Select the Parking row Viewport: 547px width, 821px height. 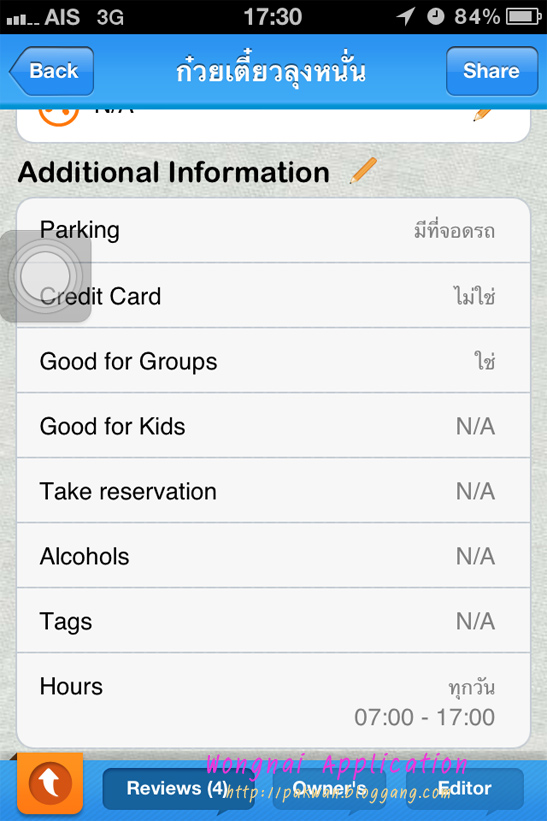(x=273, y=230)
